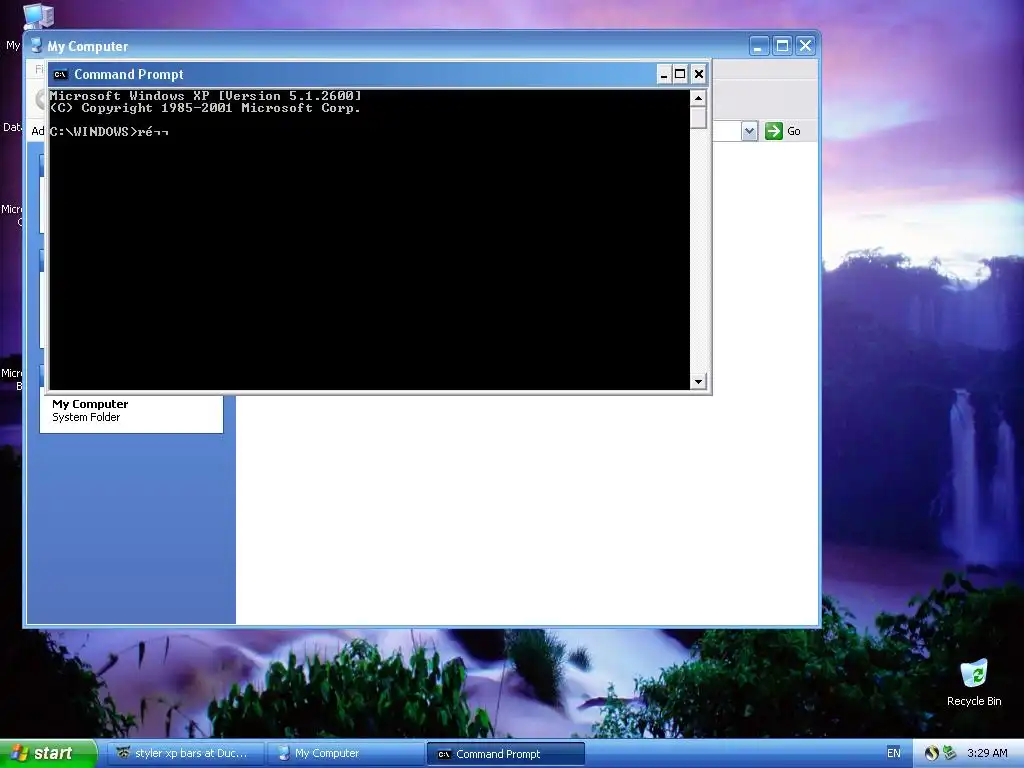This screenshot has width=1024, height=768.
Task: Switch to styler xp bars taskbar button
Action: pyautogui.click(x=185, y=753)
